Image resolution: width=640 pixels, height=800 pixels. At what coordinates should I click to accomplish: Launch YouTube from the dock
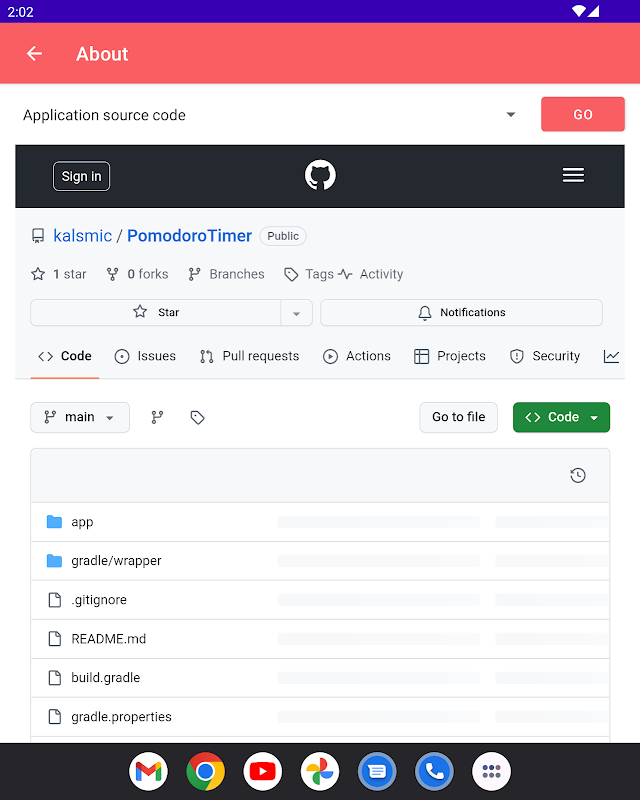(x=262, y=771)
